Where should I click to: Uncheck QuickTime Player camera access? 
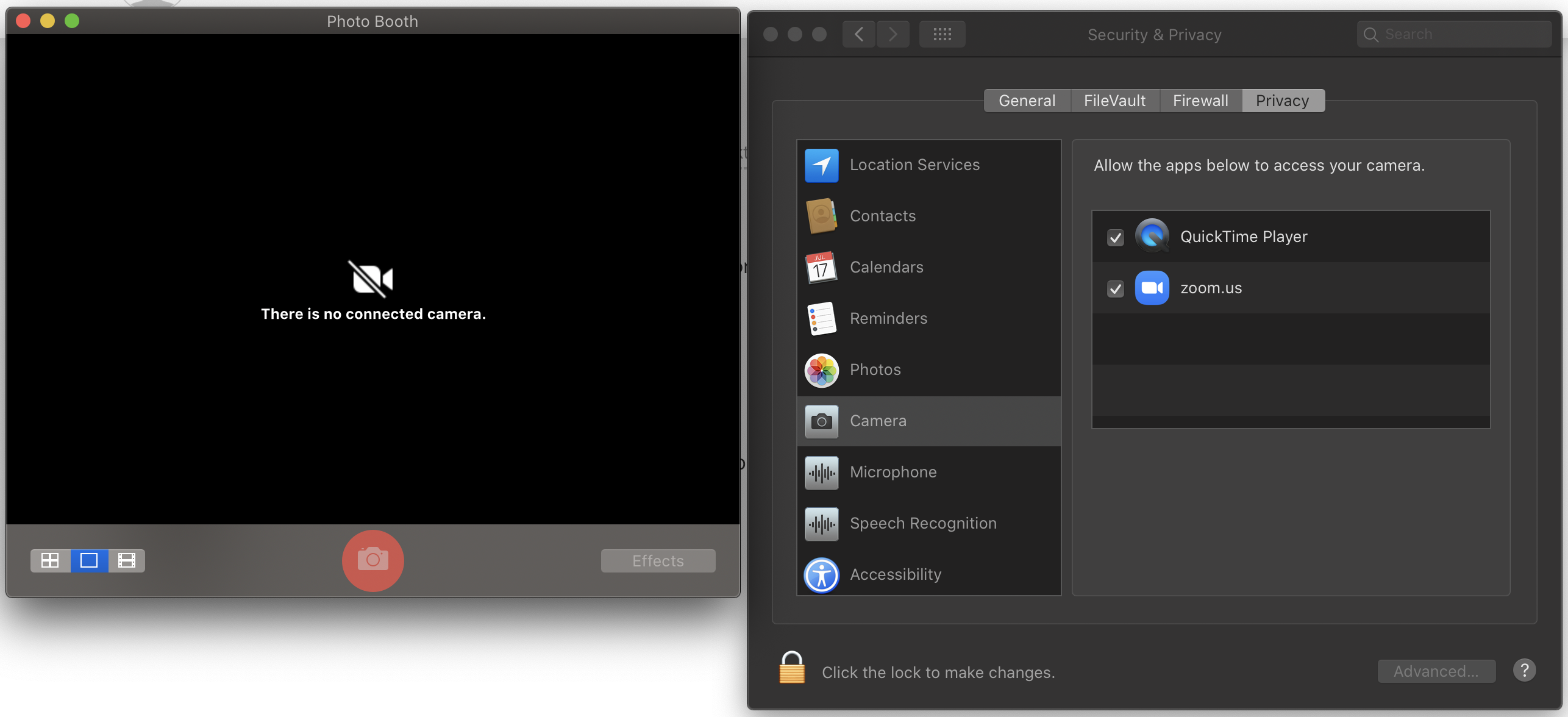(1116, 237)
